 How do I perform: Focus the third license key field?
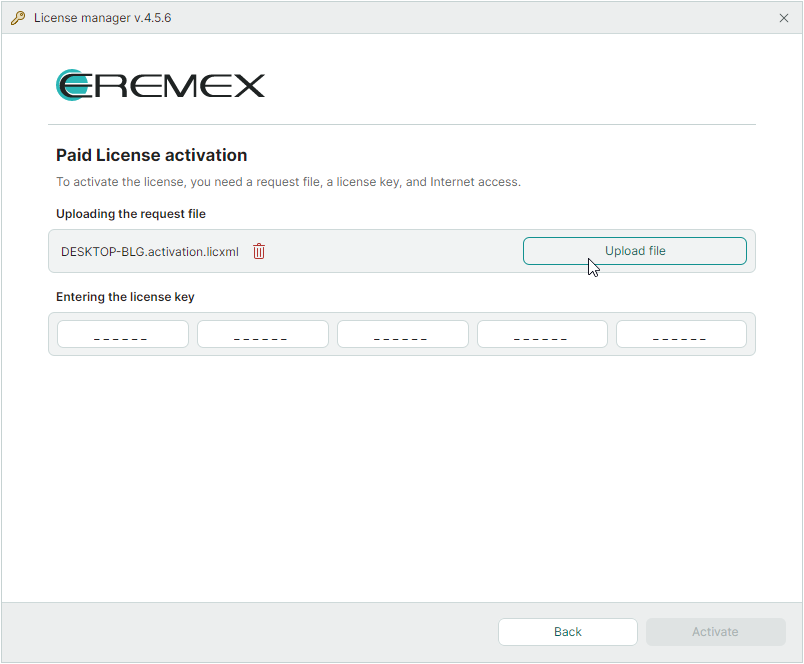[403, 334]
